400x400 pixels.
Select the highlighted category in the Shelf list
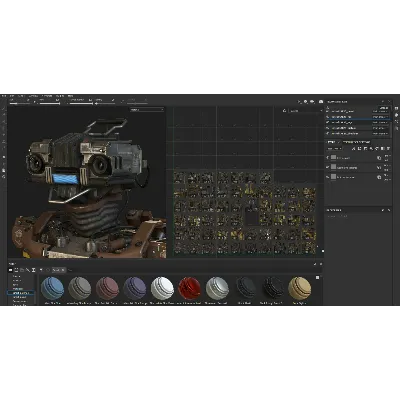tap(20, 293)
